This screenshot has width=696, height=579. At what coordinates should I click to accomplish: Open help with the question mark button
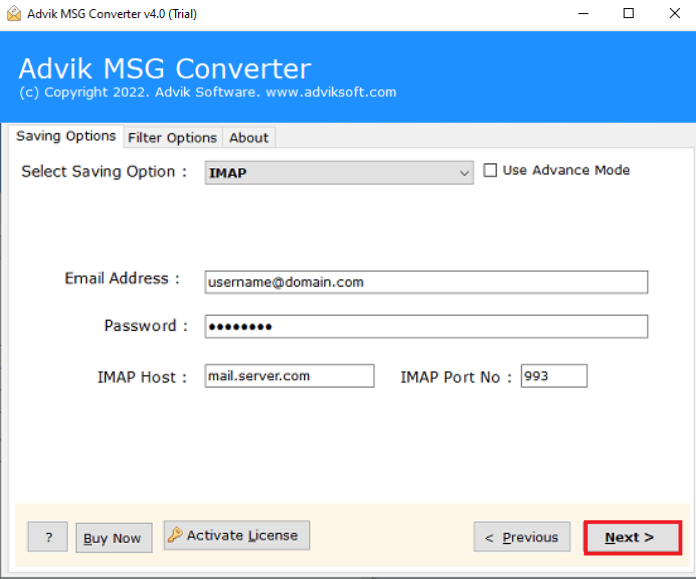pyautogui.click(x=48, y=537)
